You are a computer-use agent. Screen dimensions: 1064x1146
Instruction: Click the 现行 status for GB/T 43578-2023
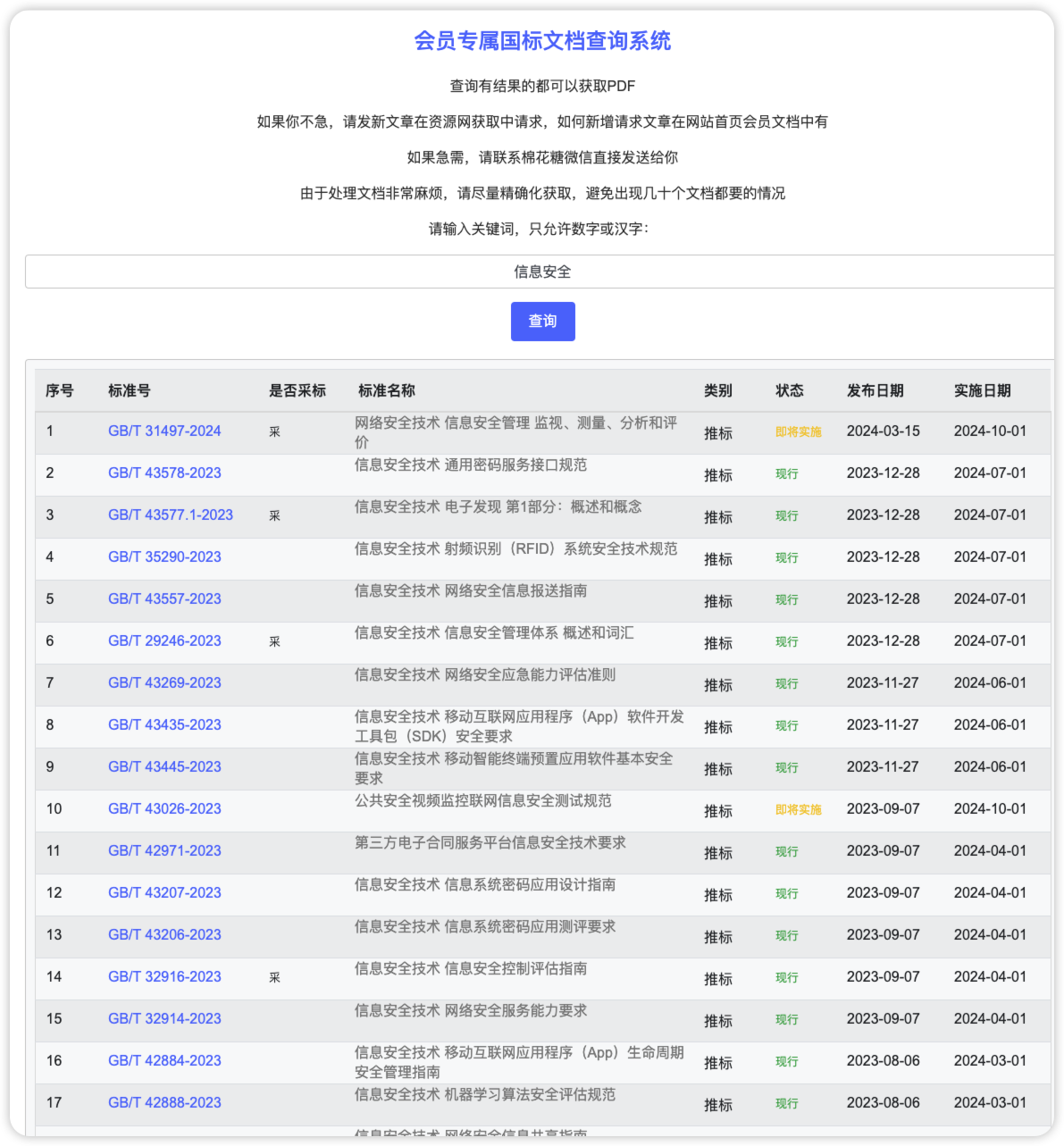pyautogui.click(x=787, y=473)
